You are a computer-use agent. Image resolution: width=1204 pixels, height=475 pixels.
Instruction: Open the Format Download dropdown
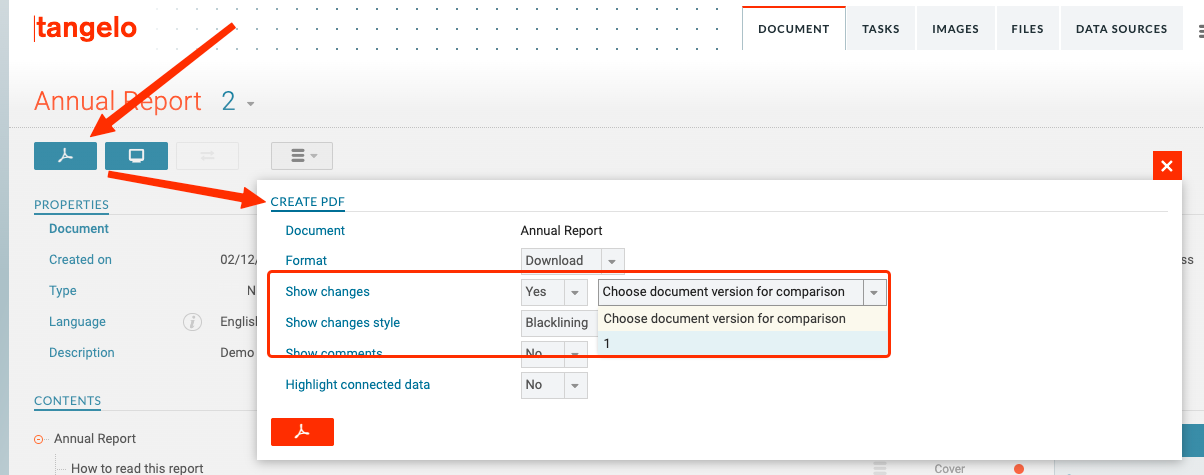pos(573,261)
